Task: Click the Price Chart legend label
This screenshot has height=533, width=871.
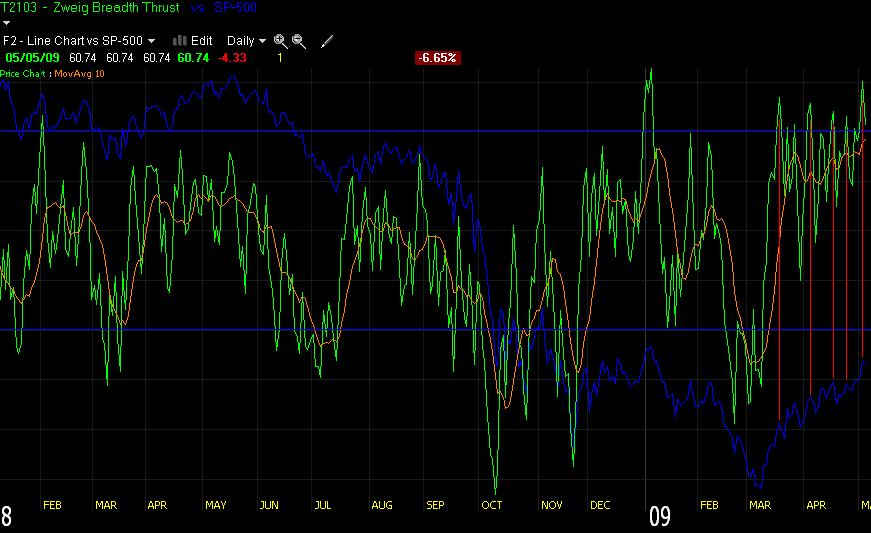Action: click(23, 73)
